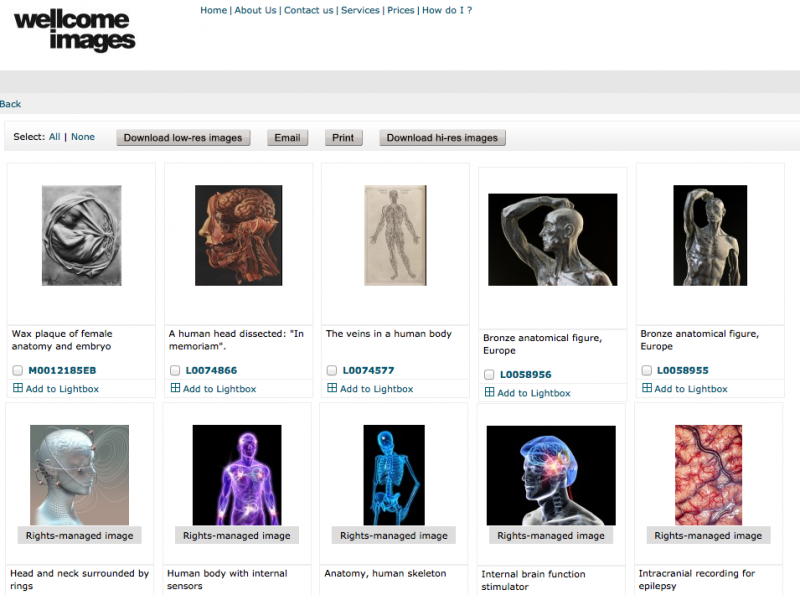The image size is (800, 595).
Task: Click 'Anatomy, human skeleton' caption
Action: (385, 574)
